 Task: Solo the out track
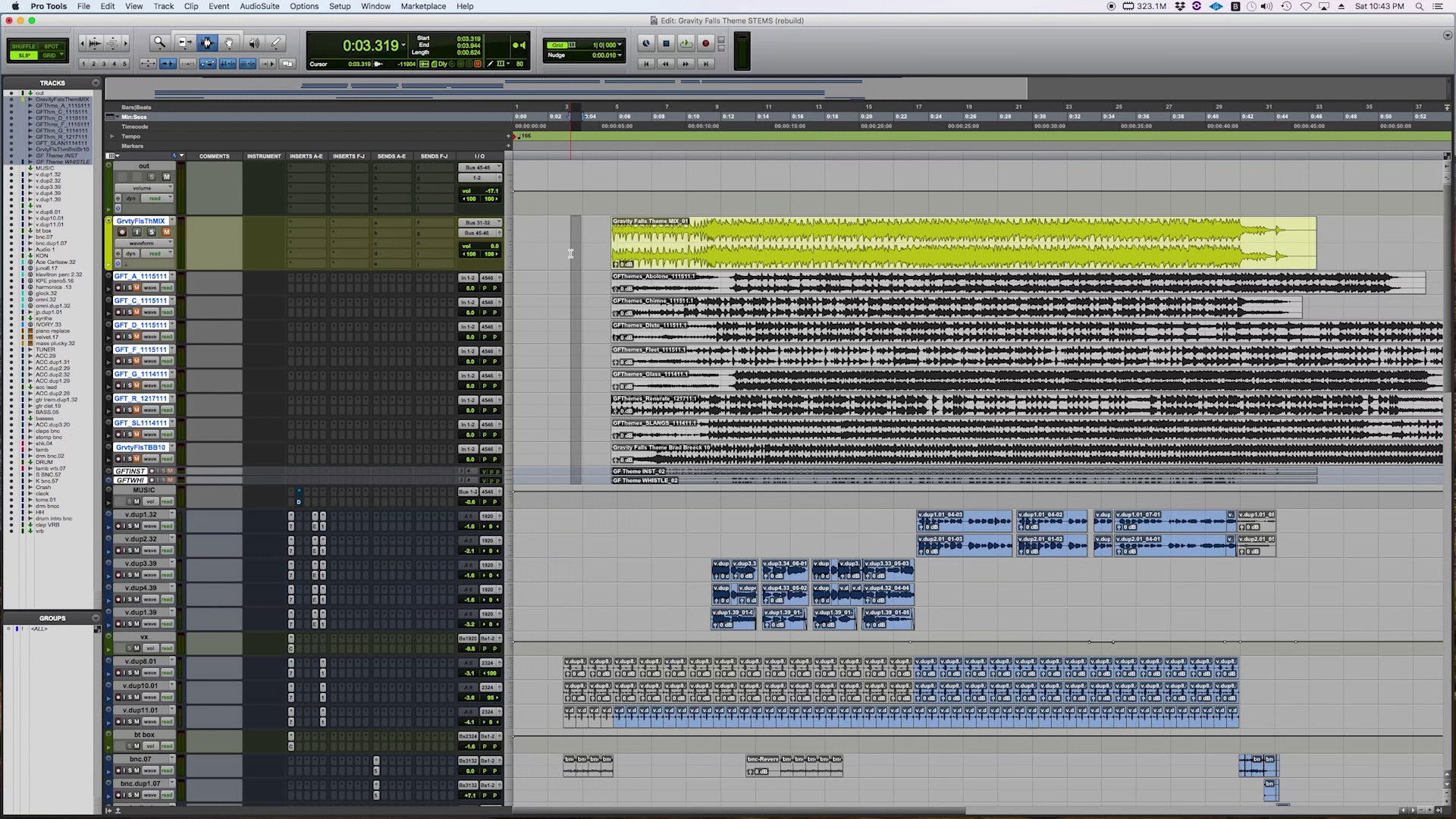[x=152, y=176]
